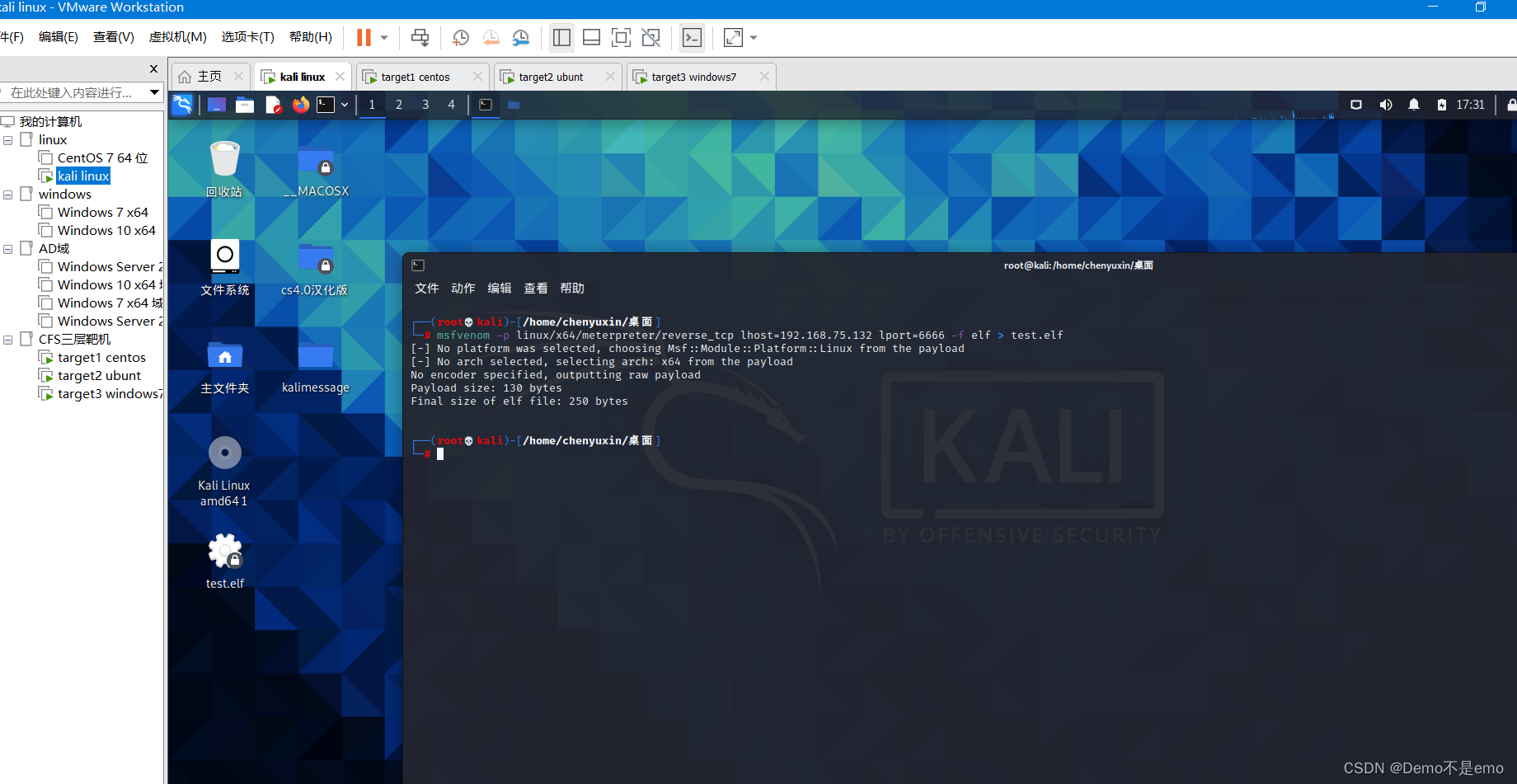Click the show desktop icon in Kali panel
Screen dimensions: 1517x784
217,105
